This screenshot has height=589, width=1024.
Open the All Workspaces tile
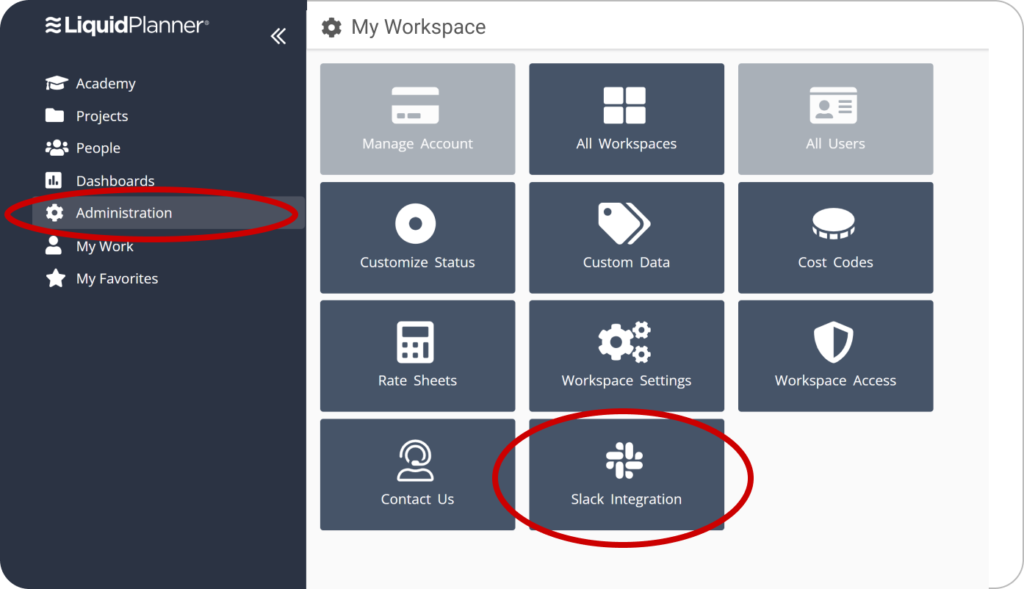point(626,119)
